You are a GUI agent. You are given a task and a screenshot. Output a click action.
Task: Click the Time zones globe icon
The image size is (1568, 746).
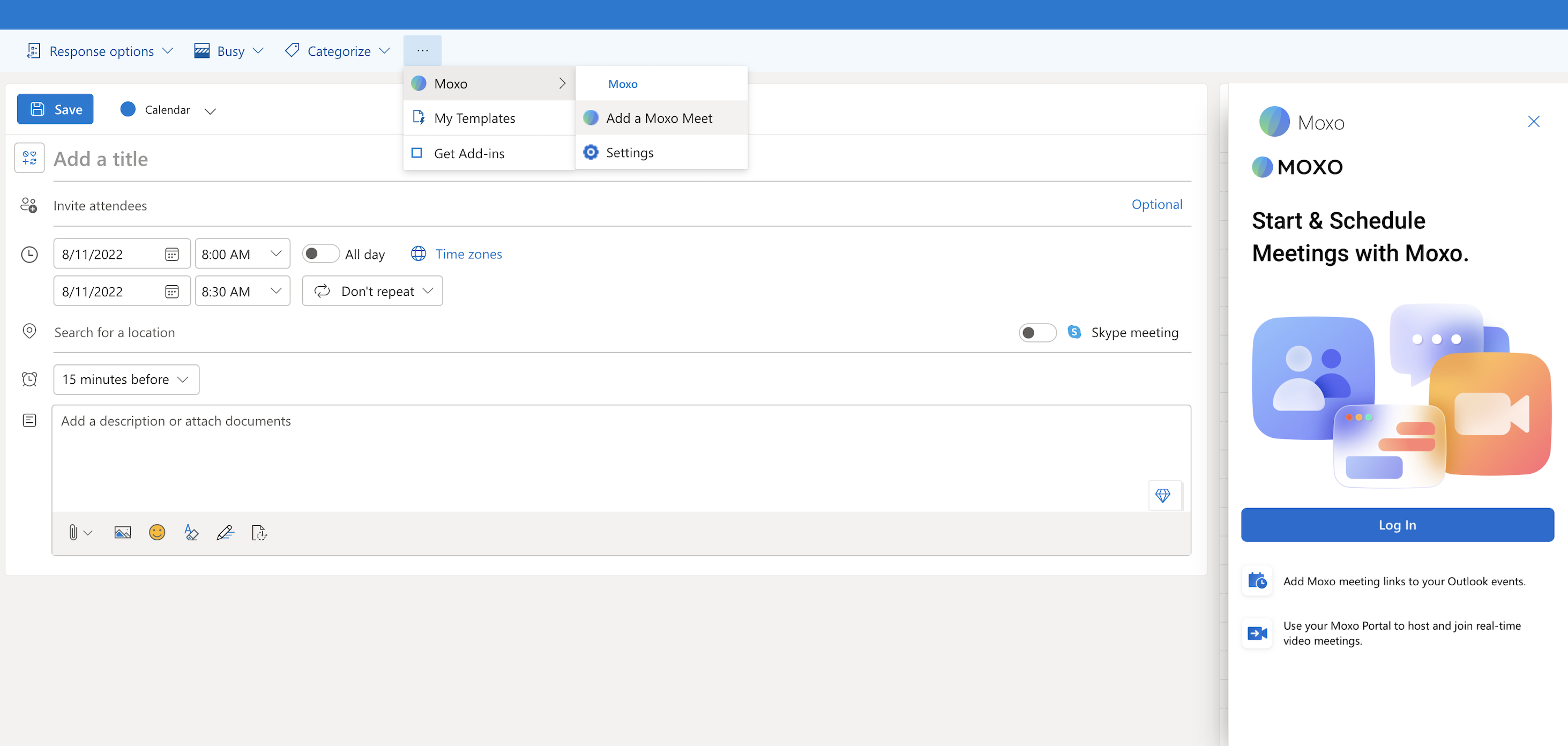(x=418, y=254)
